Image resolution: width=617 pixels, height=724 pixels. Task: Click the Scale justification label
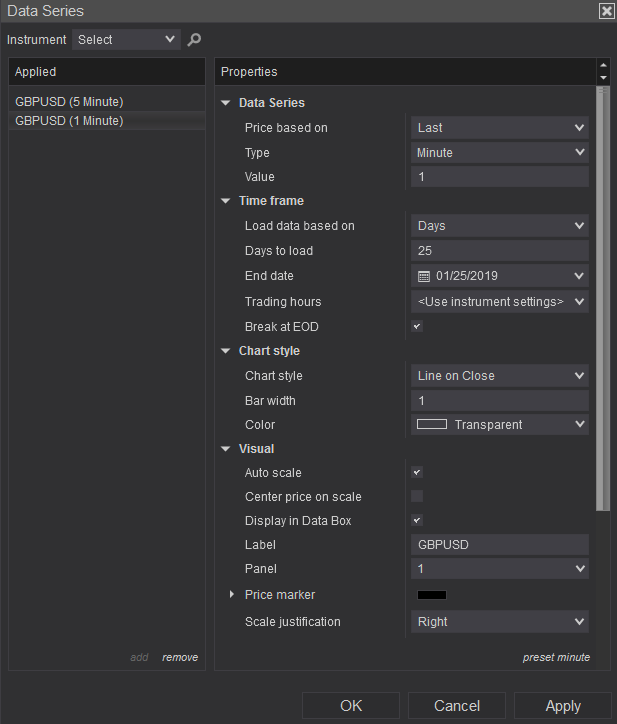tap(293, 622)
